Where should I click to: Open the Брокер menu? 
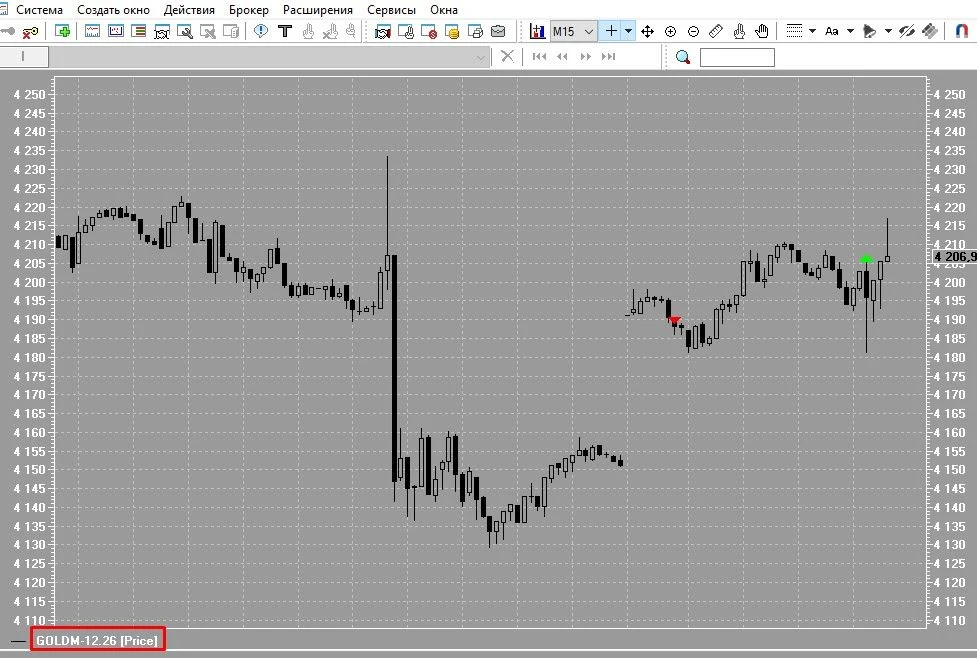pyautogui.click(x=249, y=10)
